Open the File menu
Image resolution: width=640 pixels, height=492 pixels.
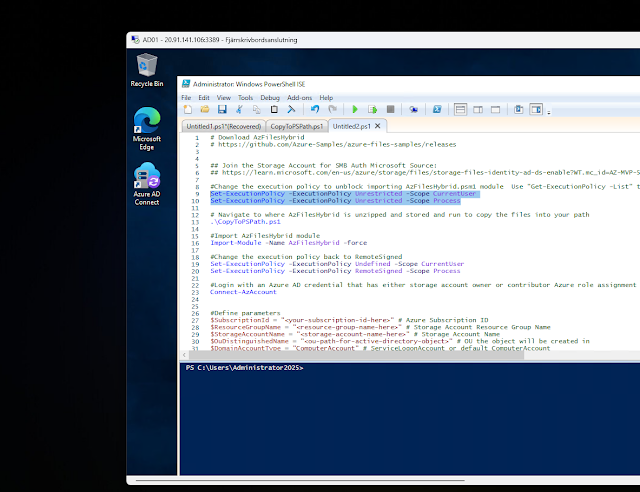tap(186, 98)
